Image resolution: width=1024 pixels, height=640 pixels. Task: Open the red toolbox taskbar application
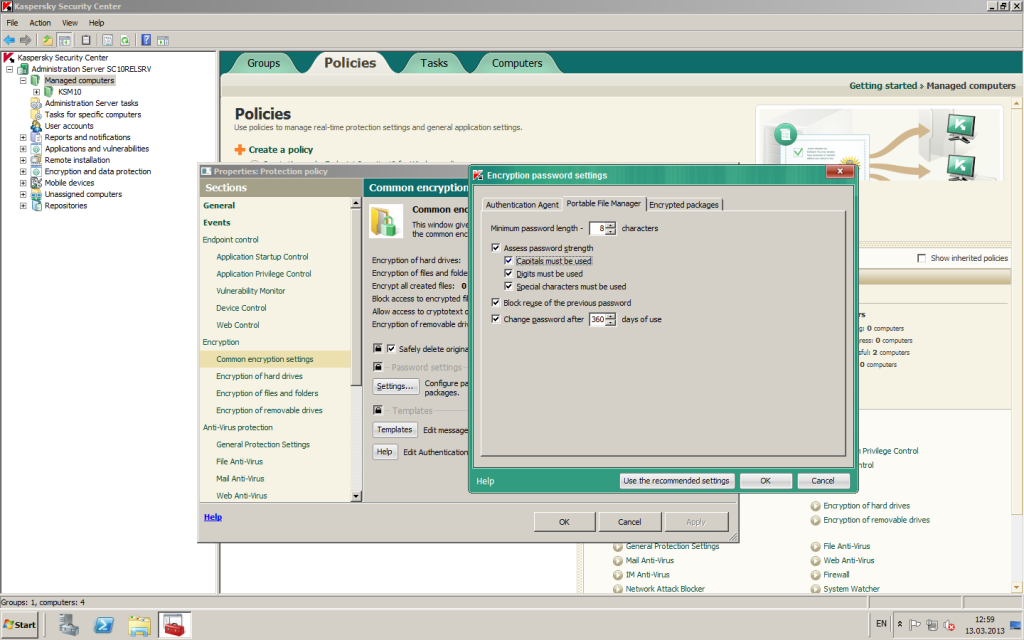[174, 625]
